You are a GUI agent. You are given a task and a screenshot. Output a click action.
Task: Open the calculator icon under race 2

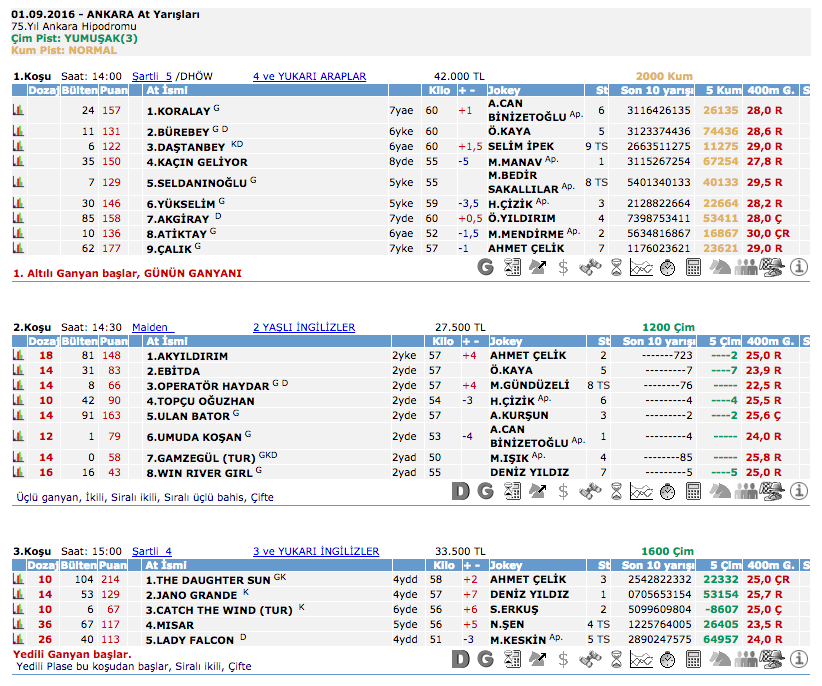click(693, 491)
